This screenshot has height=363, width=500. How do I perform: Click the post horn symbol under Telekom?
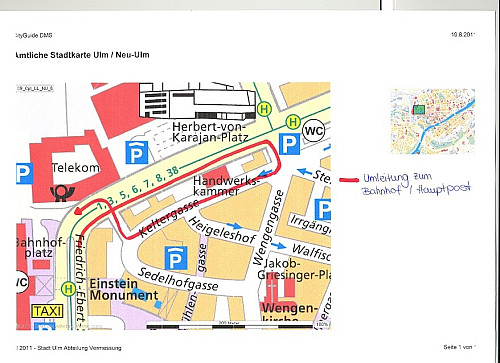click(62, 194)
